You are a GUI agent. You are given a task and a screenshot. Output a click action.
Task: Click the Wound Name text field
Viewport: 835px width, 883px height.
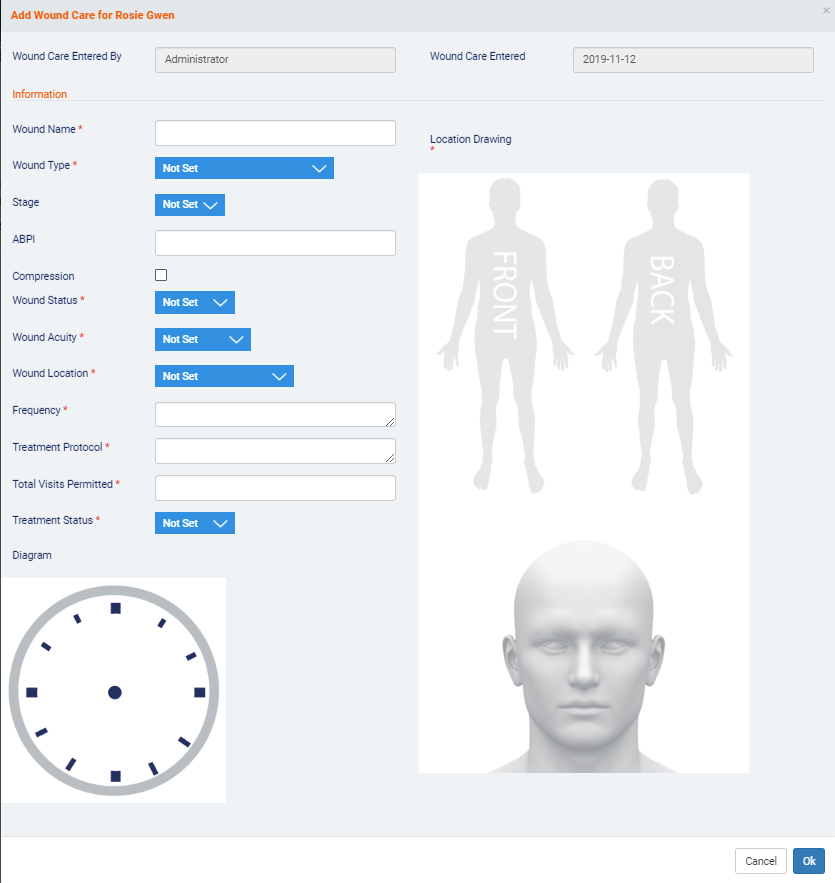pyautogui.click(x=275, y=133)
